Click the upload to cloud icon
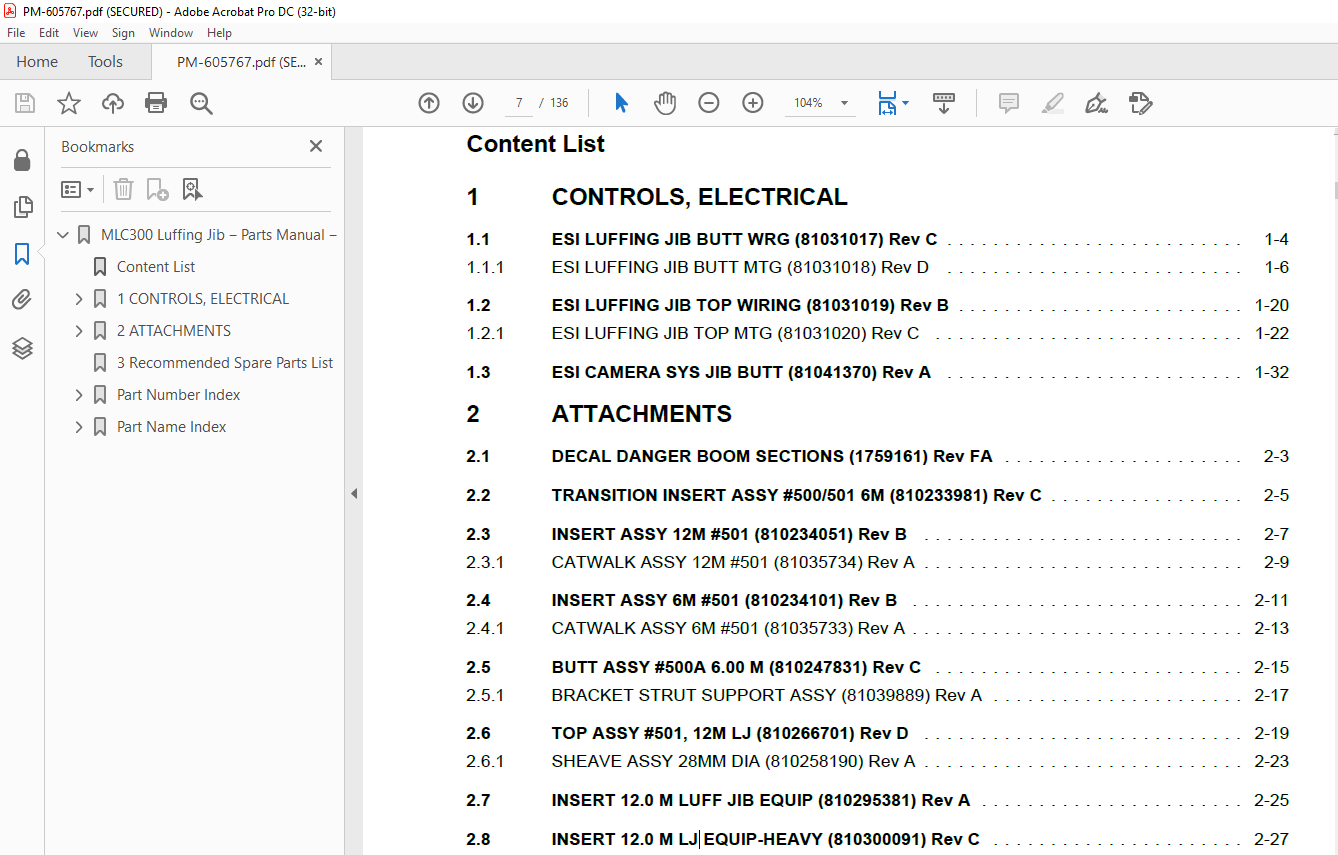 pos(113,103)
